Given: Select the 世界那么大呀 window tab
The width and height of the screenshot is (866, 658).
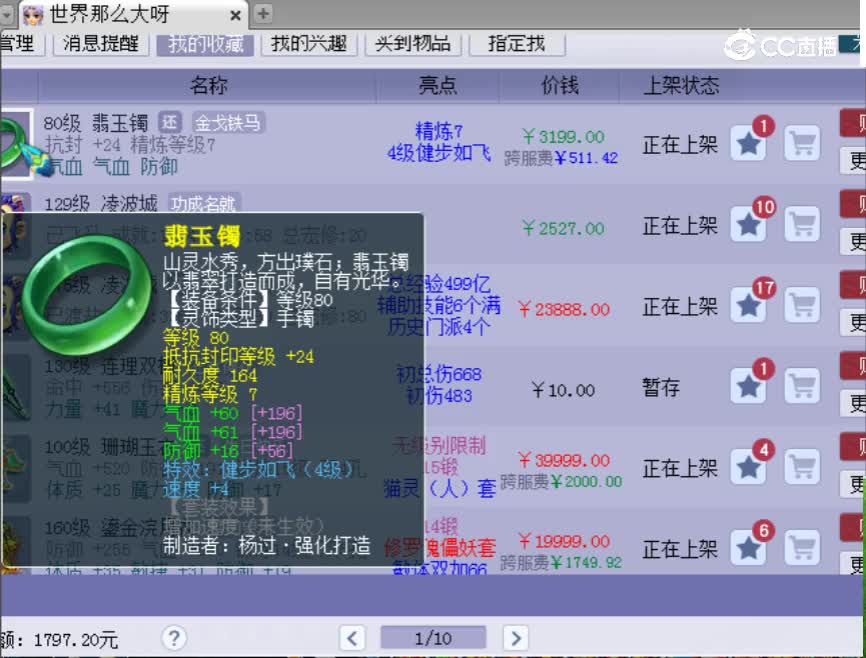Looking at the screenshot, I should coord(135,14).
